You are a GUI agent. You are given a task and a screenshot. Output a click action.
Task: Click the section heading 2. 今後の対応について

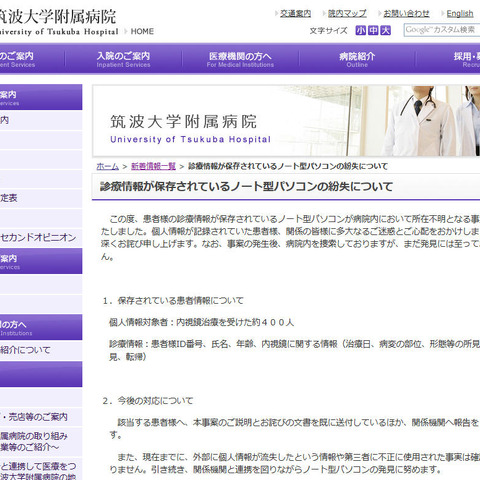[148, 400]
